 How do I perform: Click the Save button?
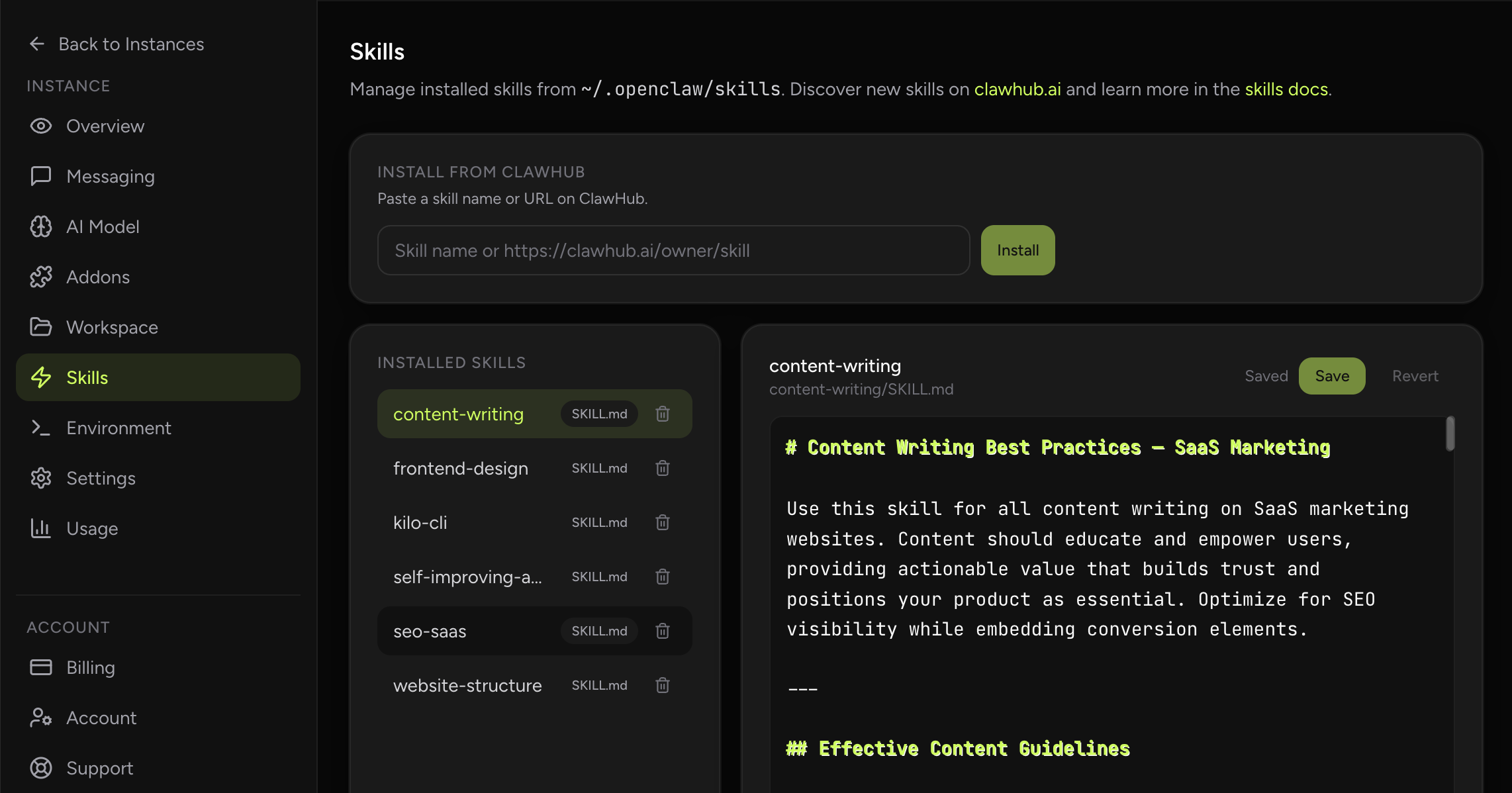pyautogui.click(x=1331, y=375)
